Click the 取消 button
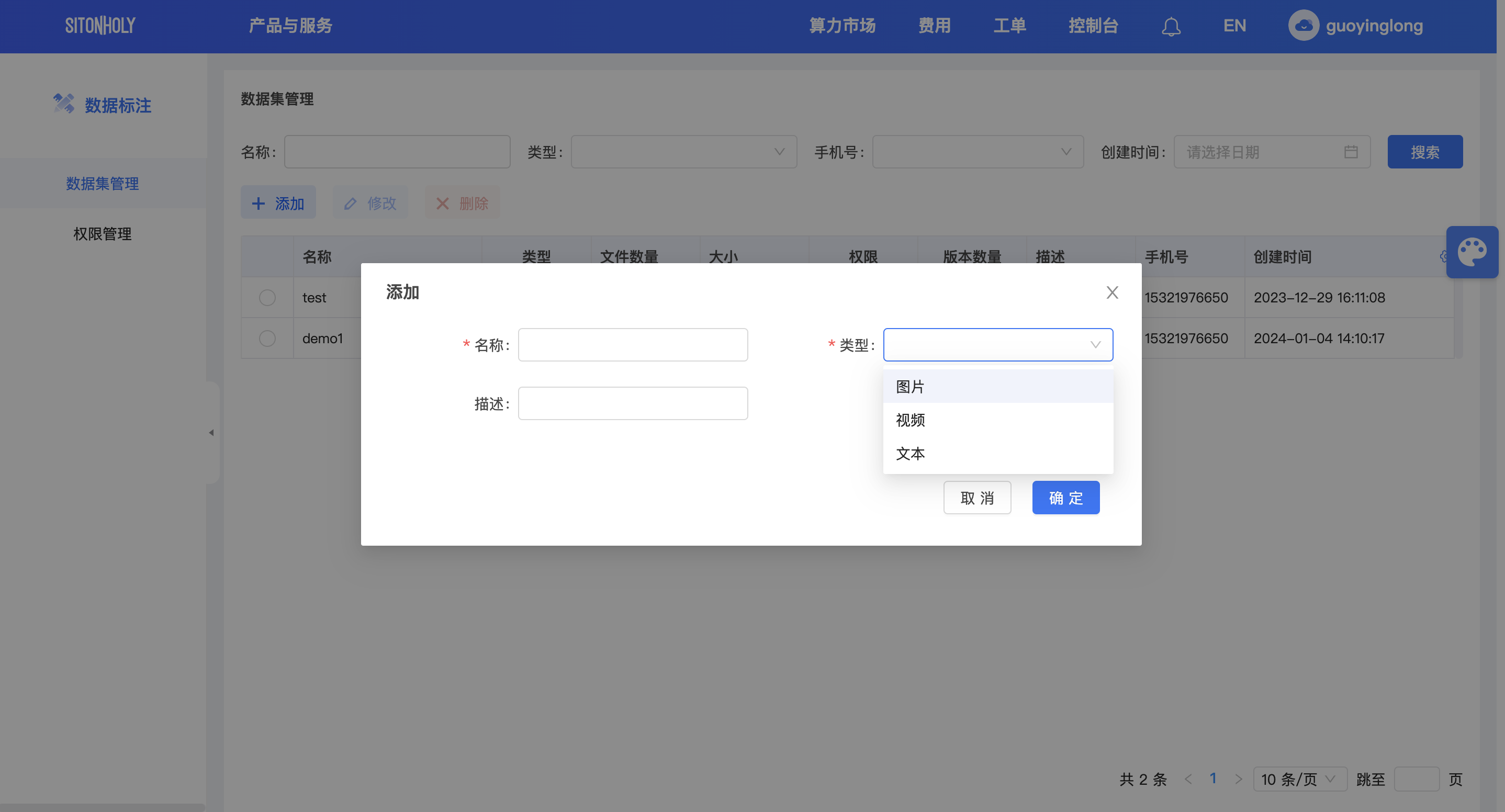Viewport: 1505px width, 812px height. [977, 498]
